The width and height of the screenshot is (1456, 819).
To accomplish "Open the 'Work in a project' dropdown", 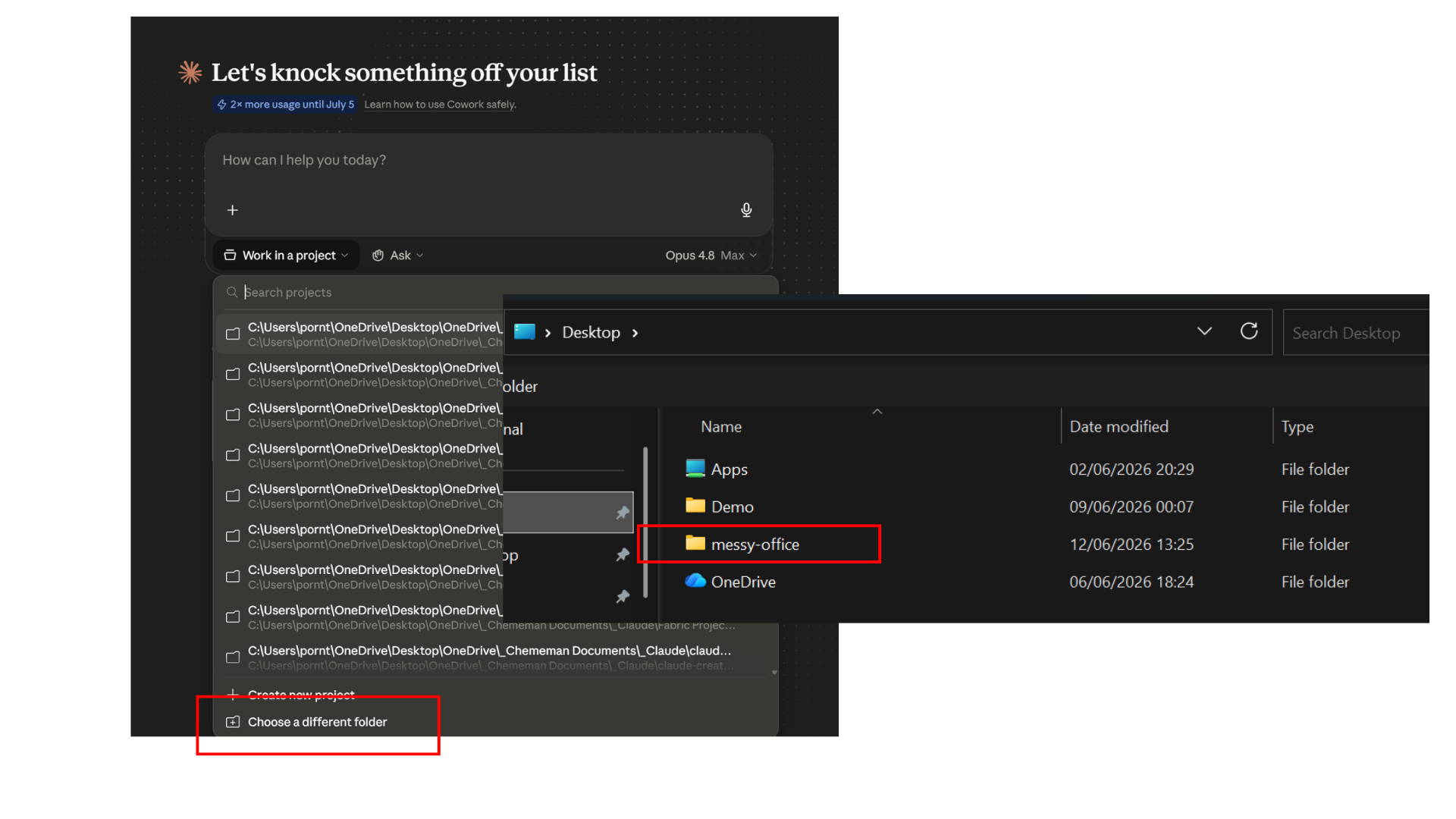I will 286,256.
